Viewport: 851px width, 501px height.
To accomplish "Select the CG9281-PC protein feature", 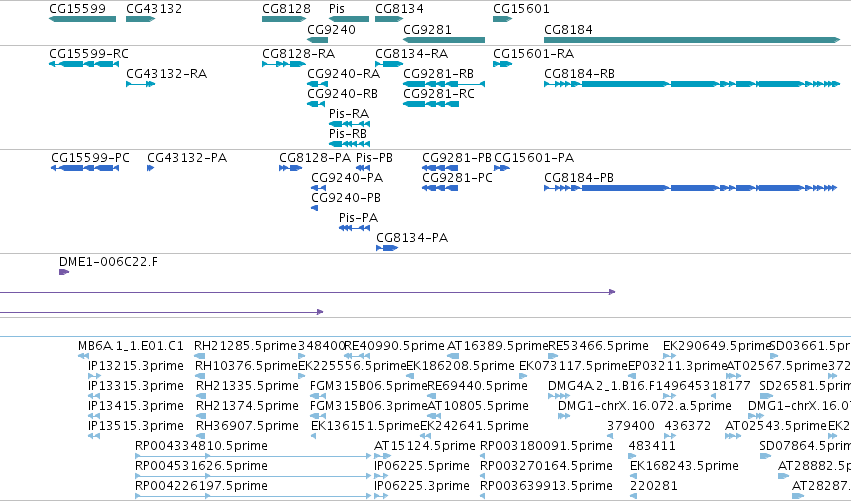I will 440,188.
